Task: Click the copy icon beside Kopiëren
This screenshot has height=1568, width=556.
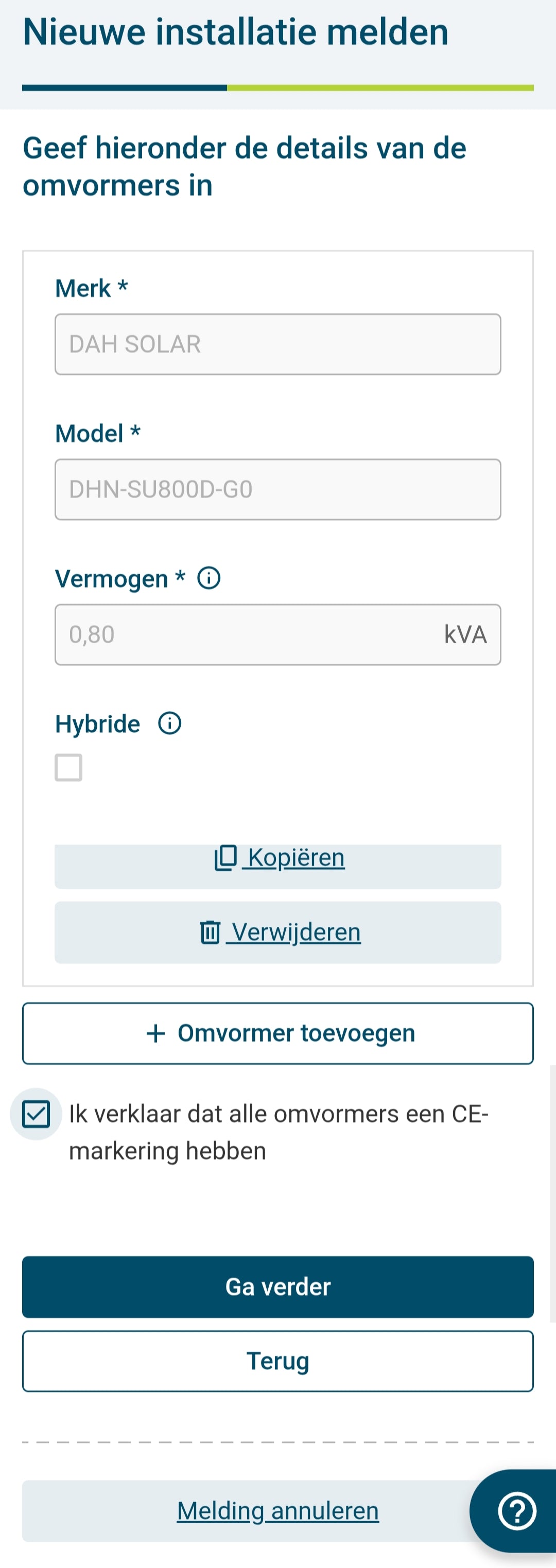Action: [225, 858]
